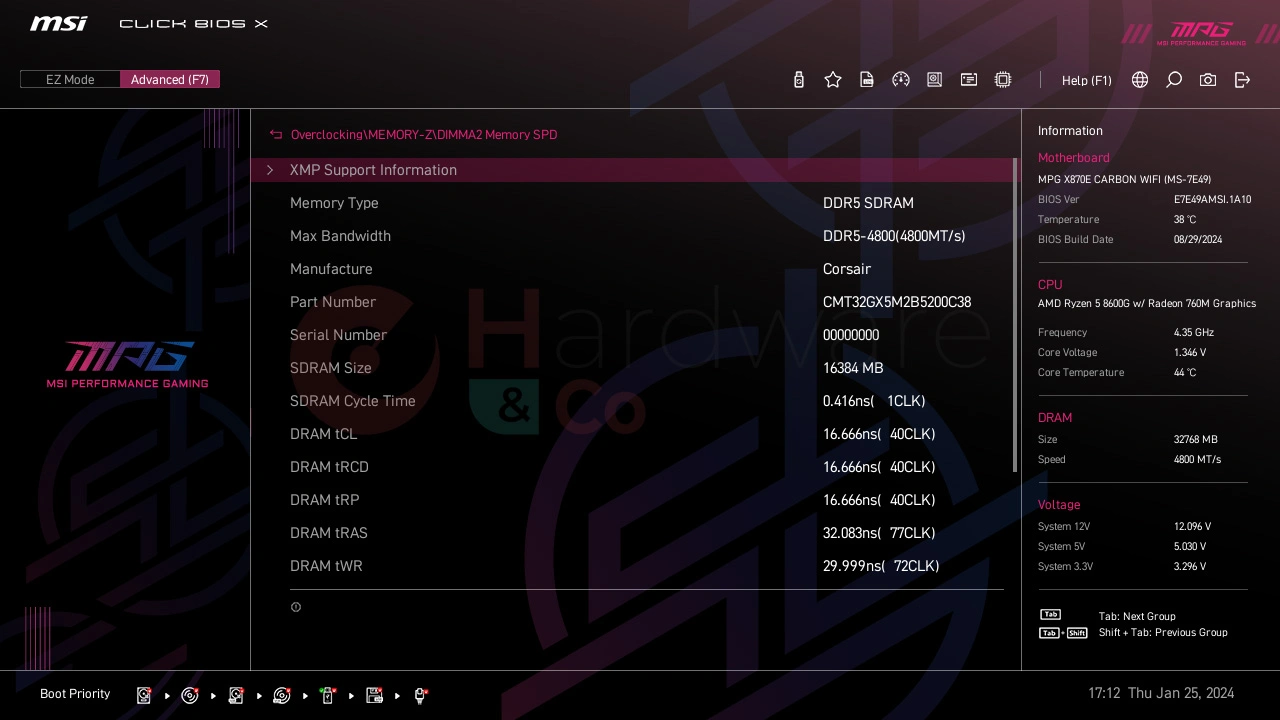Click the 0.416ns( 1CLK) value
Image resolution: width=1280 pixels, height=720 pixels.
click(874, 401)
